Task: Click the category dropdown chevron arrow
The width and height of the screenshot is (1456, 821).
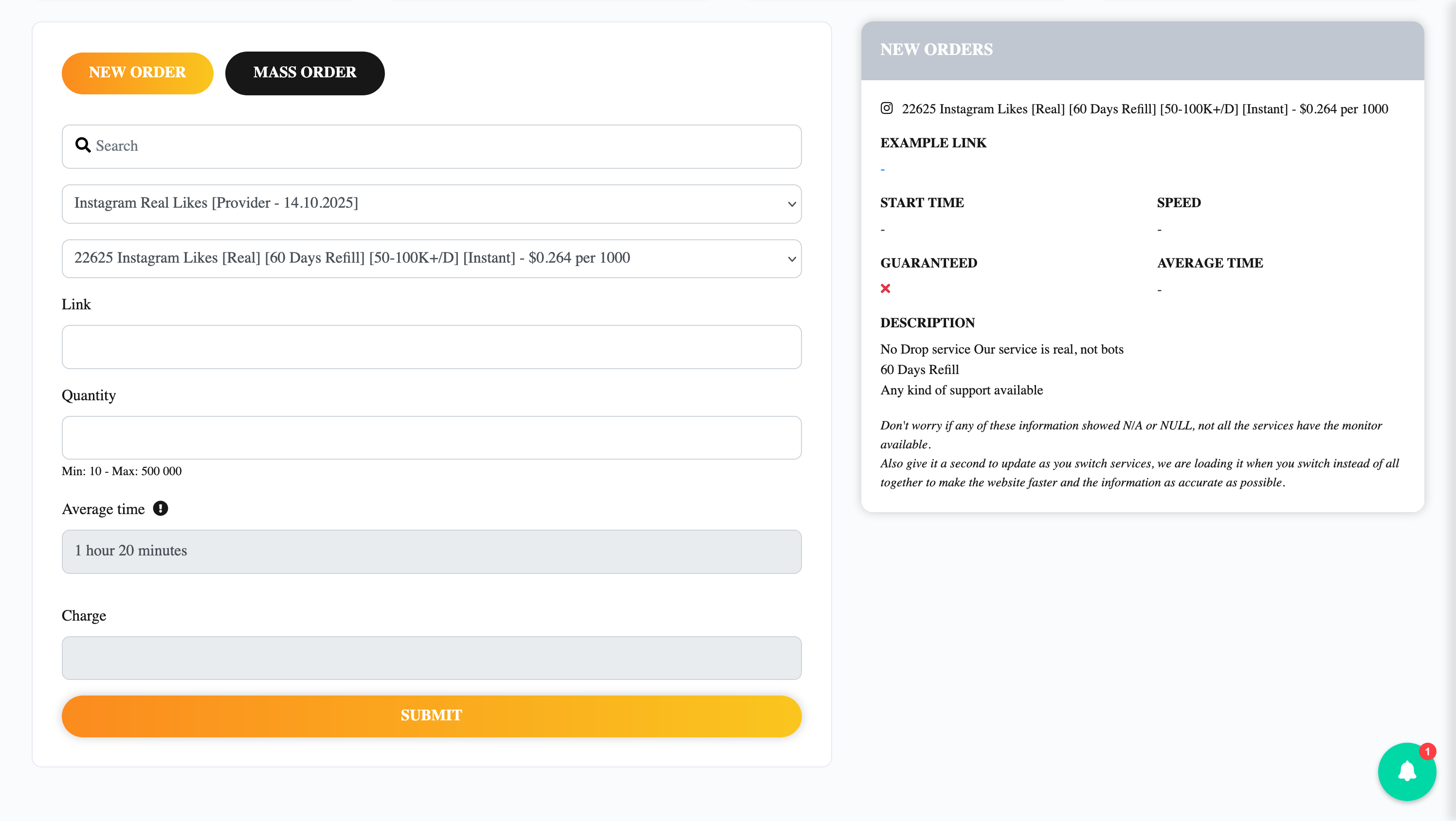Action: tap(791, 204)
